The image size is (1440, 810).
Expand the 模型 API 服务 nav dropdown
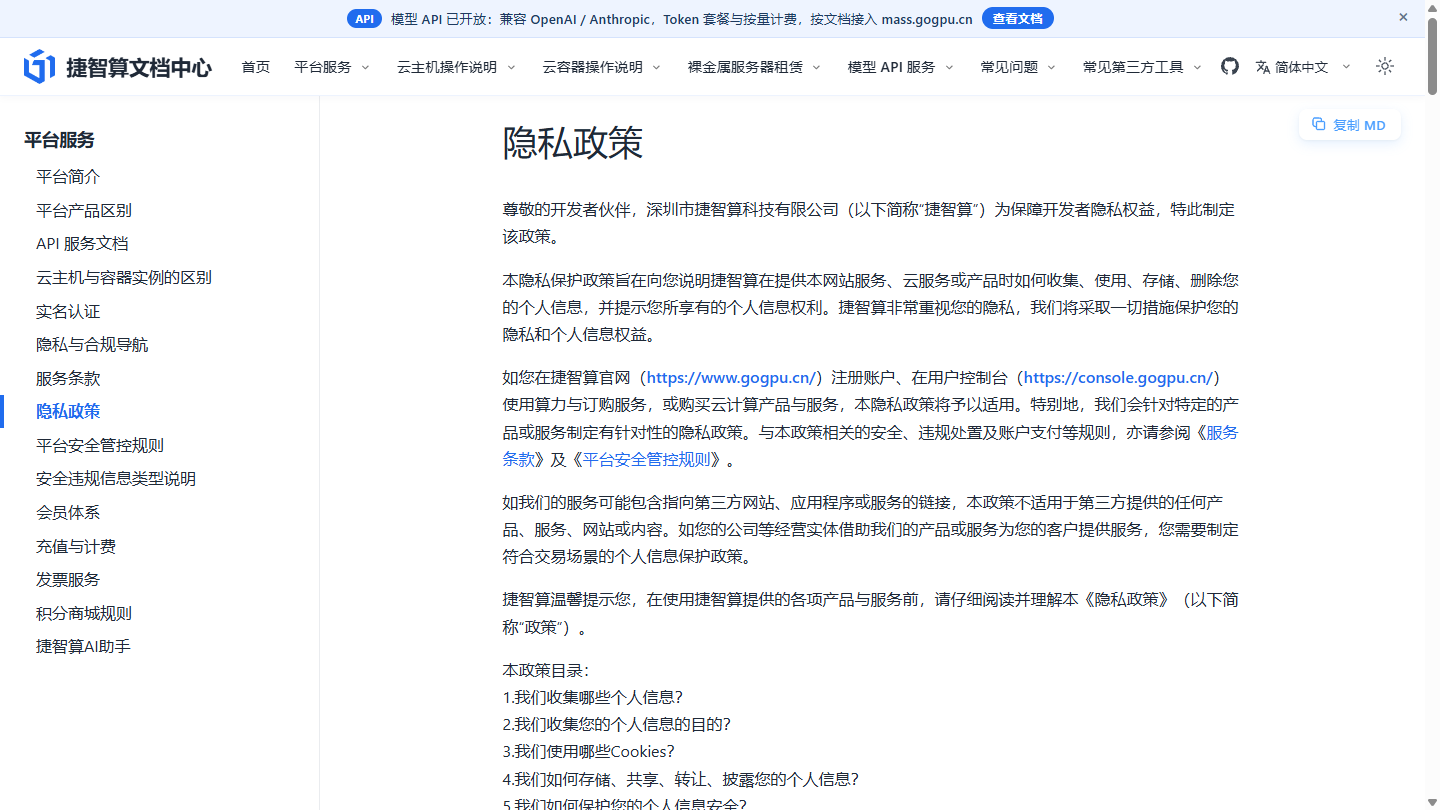(x=901, y=67)
